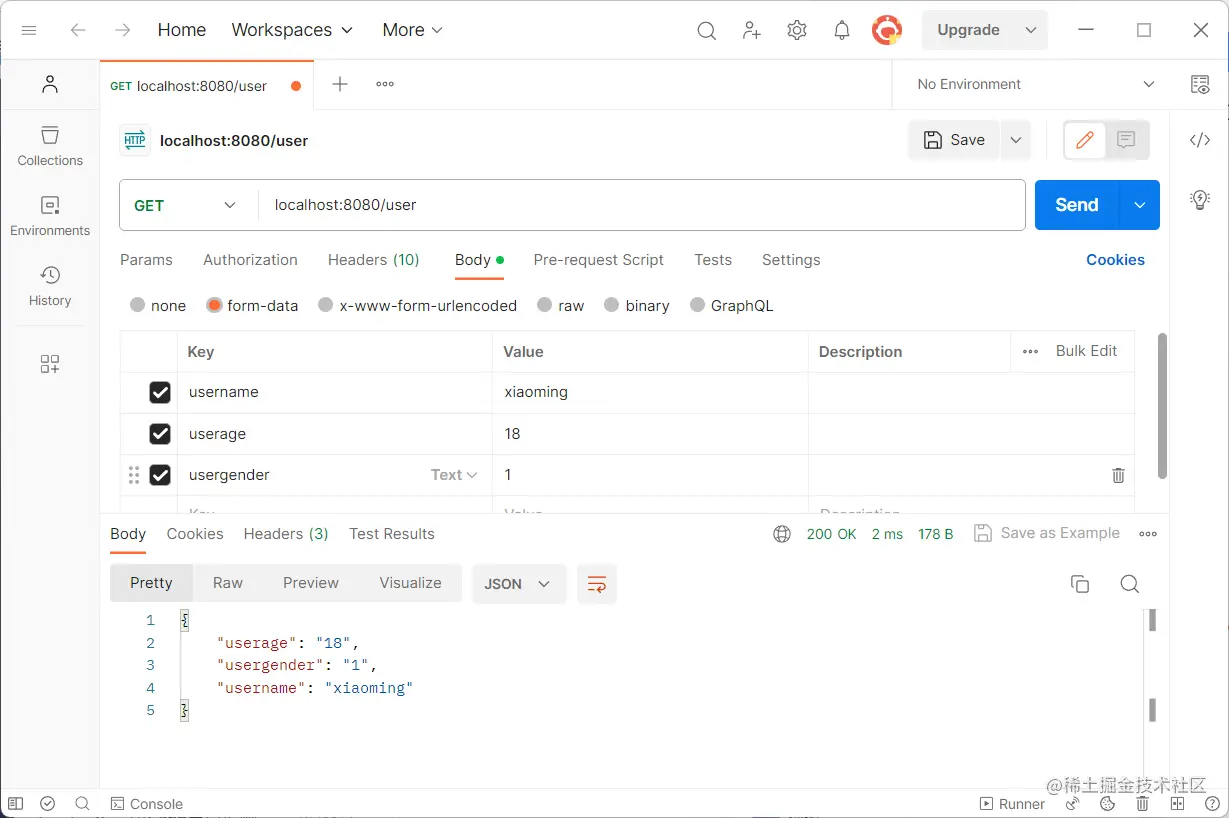Open the tab options three dots

click(x=385, y=84)
